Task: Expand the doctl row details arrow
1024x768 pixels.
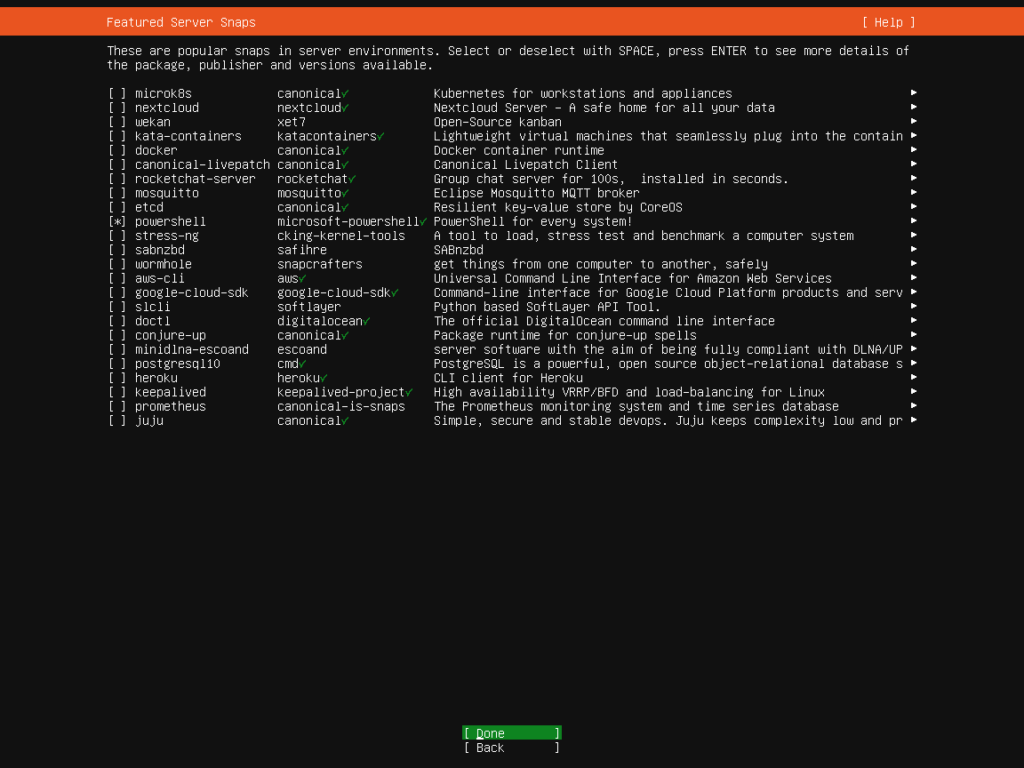Action: [914, 321]
